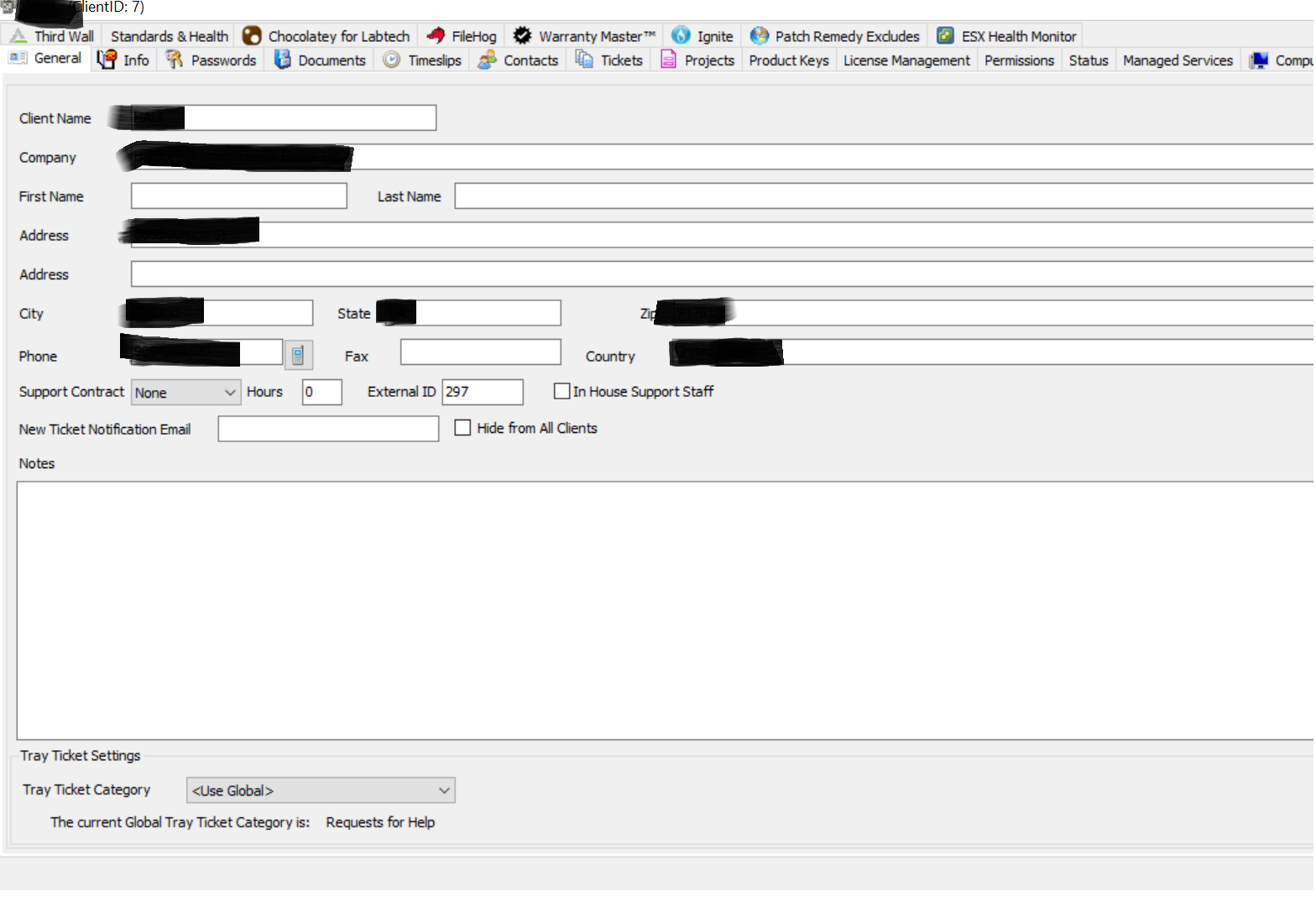Toggle Hide from All Clients checkbox
Image resolution: width=1316 pixels, height=907 pixels.
[x=462, y=428]
